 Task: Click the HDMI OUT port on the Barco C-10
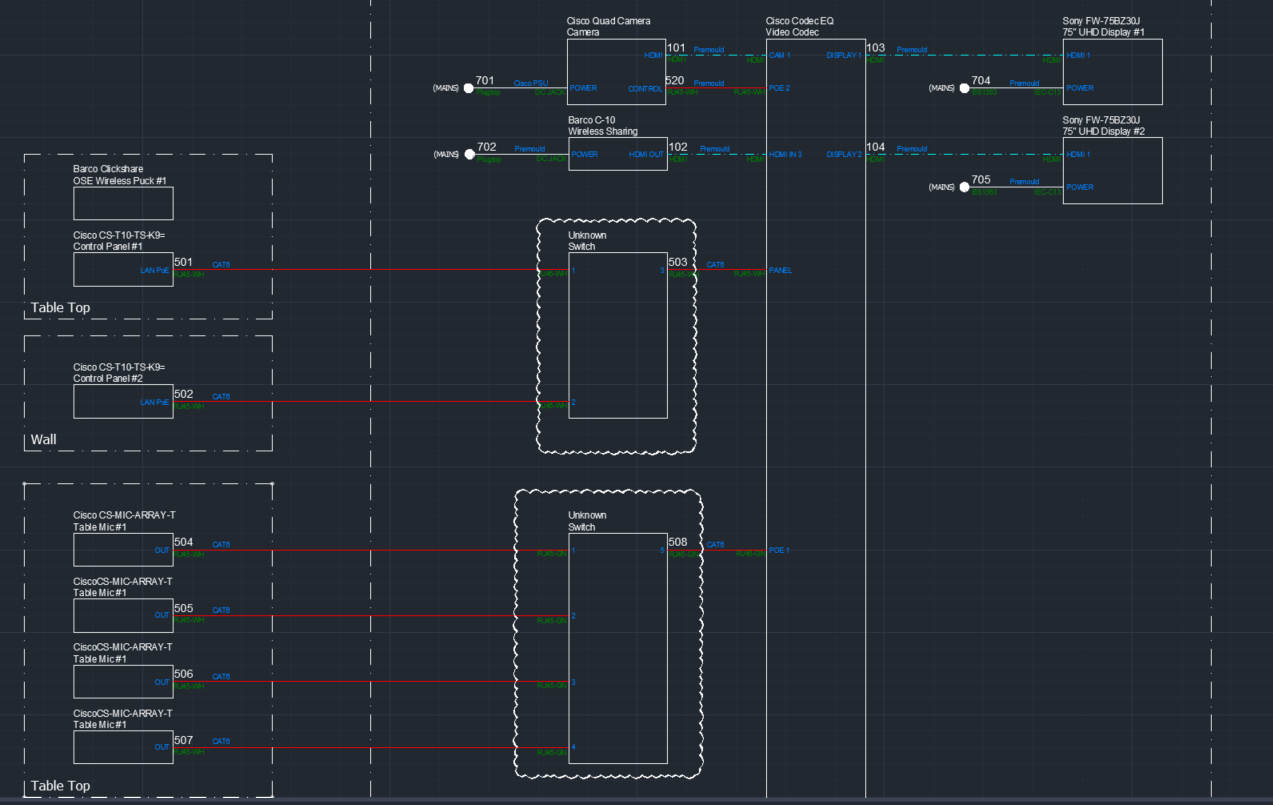click(645, 155)
